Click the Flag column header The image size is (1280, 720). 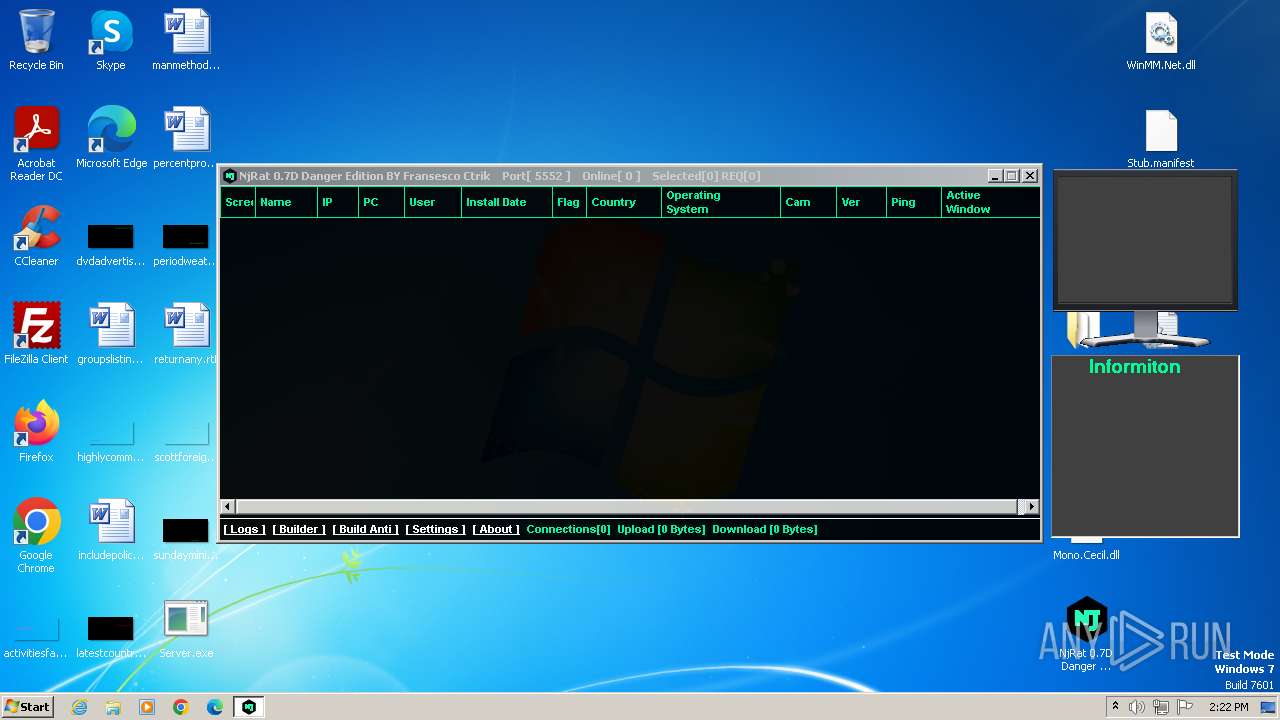tap(569, 202)
